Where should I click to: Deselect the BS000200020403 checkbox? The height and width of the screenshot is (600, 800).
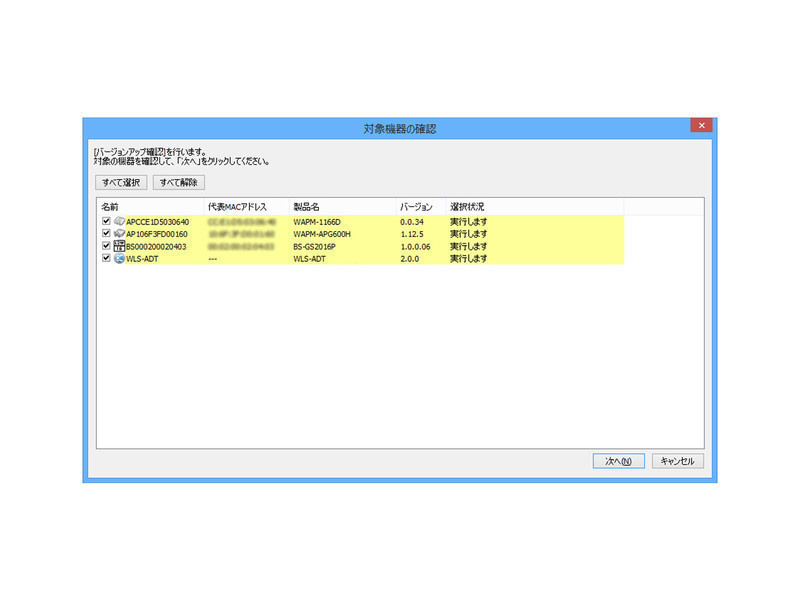[106, 246]
